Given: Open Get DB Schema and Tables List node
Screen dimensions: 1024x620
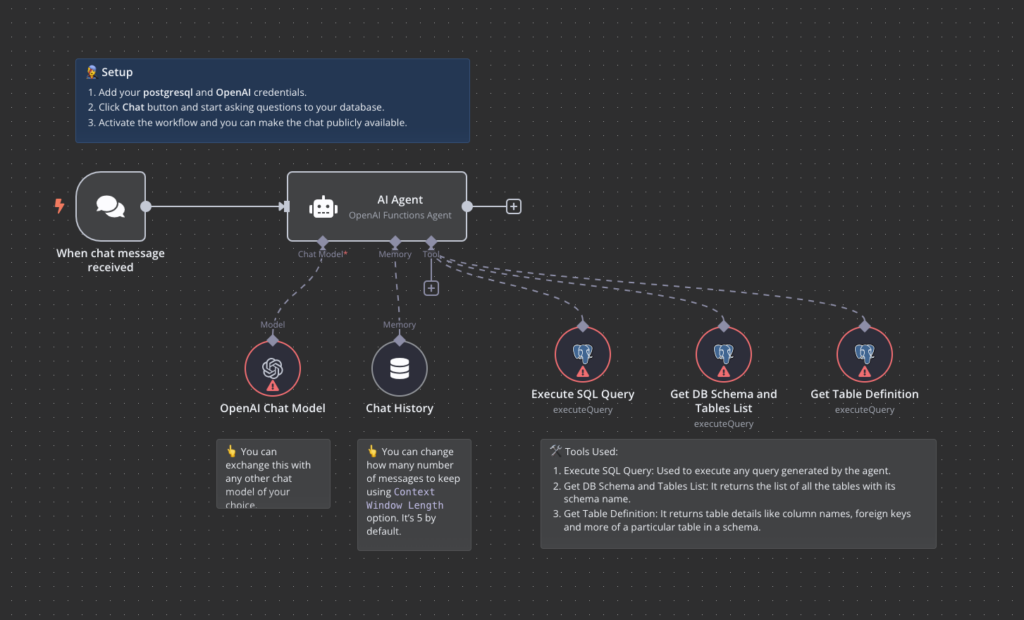Looking at the screenshot, I should [723, 355].
